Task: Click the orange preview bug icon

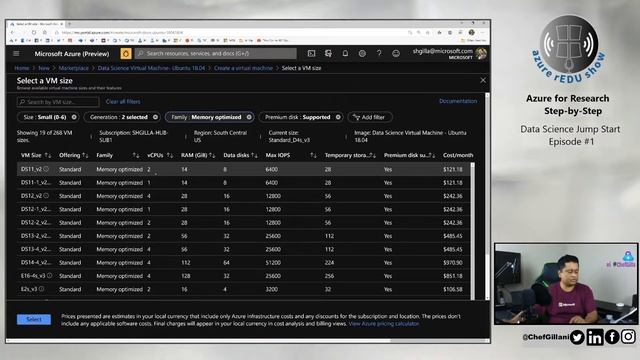Action: (x=126, y=53)
